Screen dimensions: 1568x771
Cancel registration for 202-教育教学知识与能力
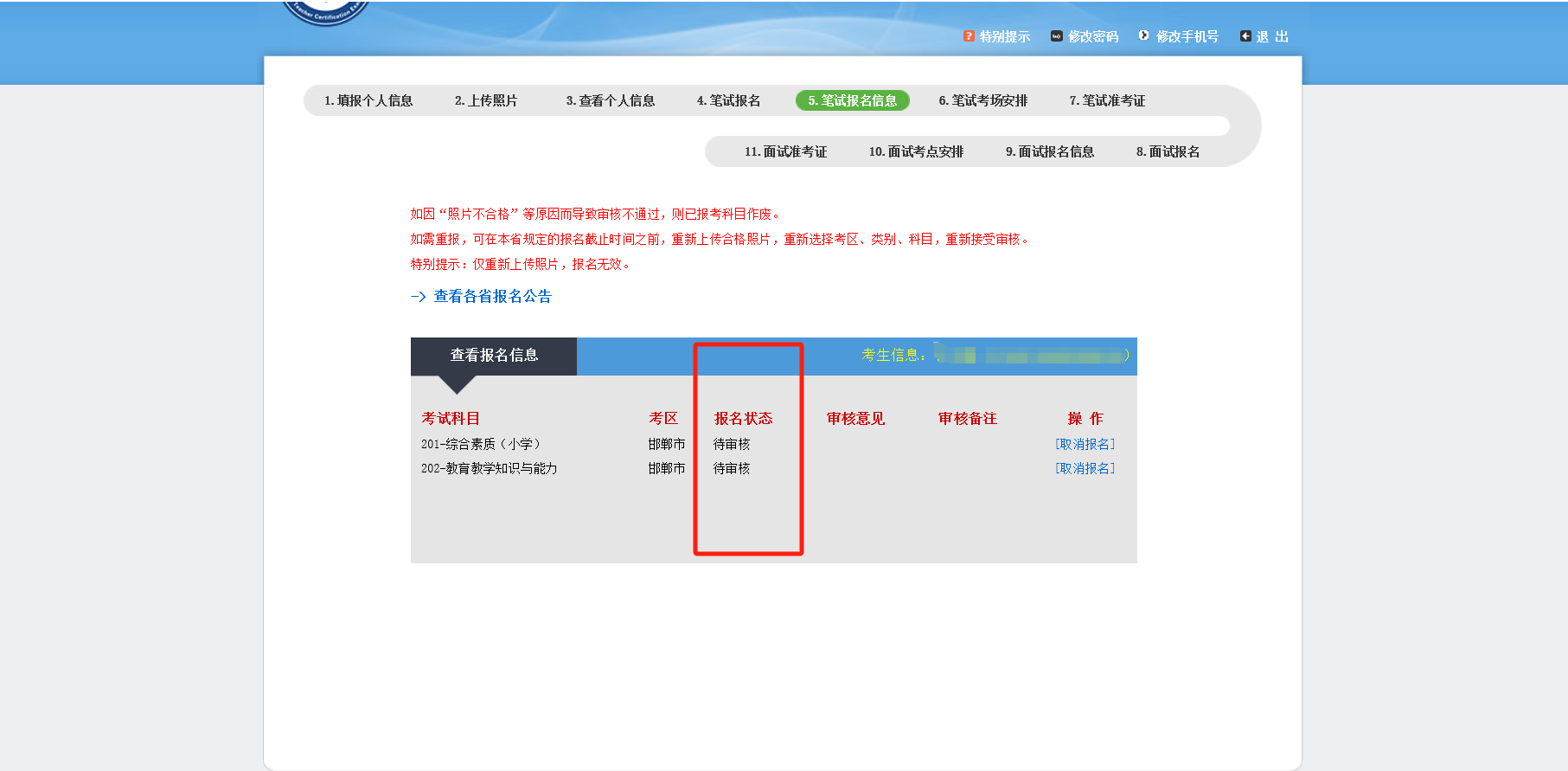click(1085, 468)
